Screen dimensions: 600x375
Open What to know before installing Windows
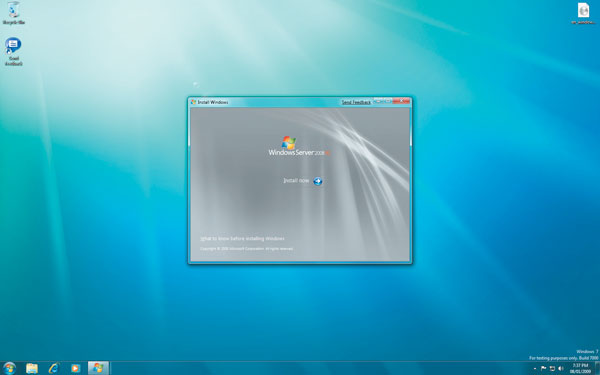click(243, 238)
